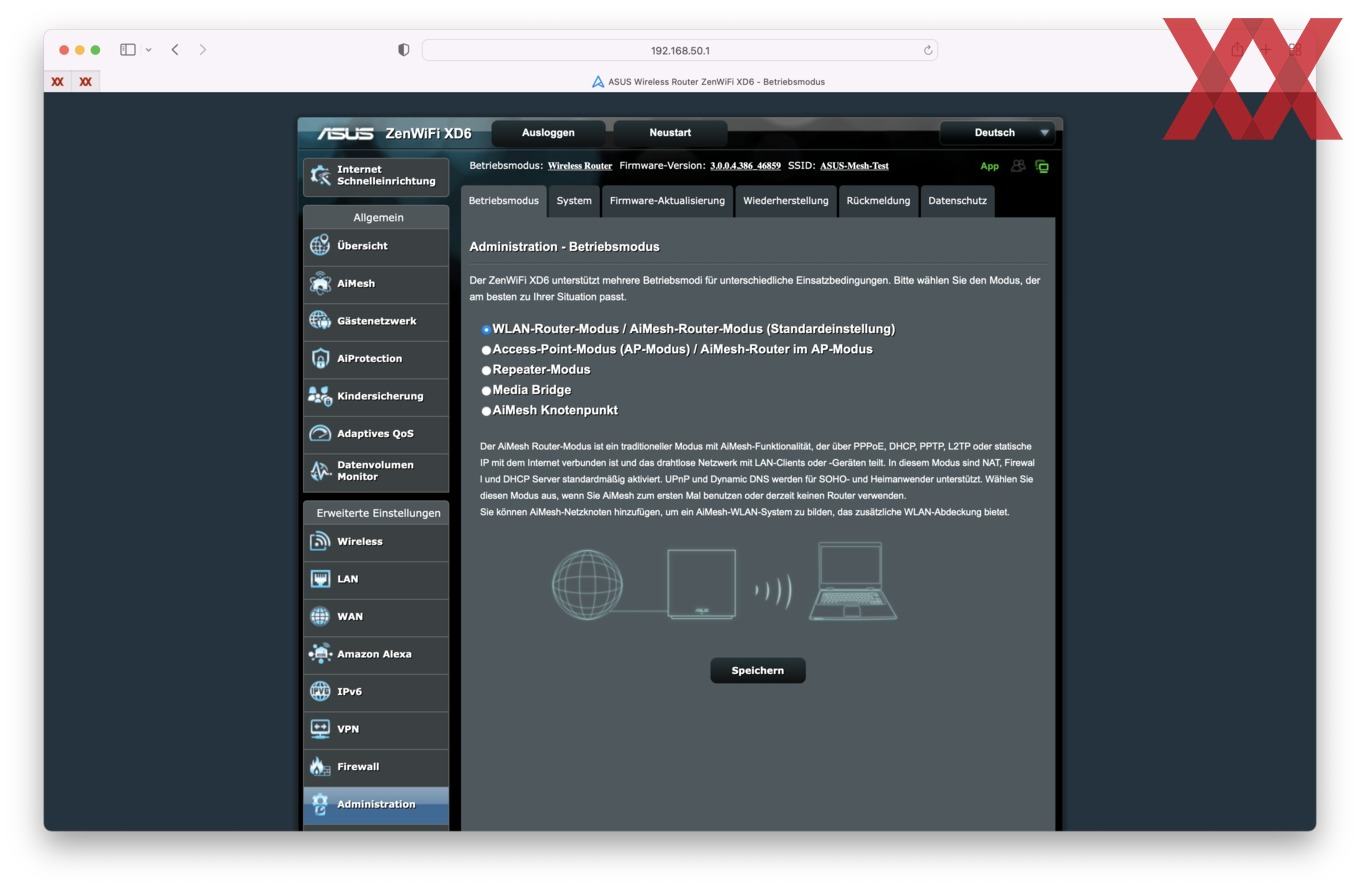Select WLAN-Router-Modus radio option
The width and height of the screenshot is (1360, 889).
click(487, 329)
